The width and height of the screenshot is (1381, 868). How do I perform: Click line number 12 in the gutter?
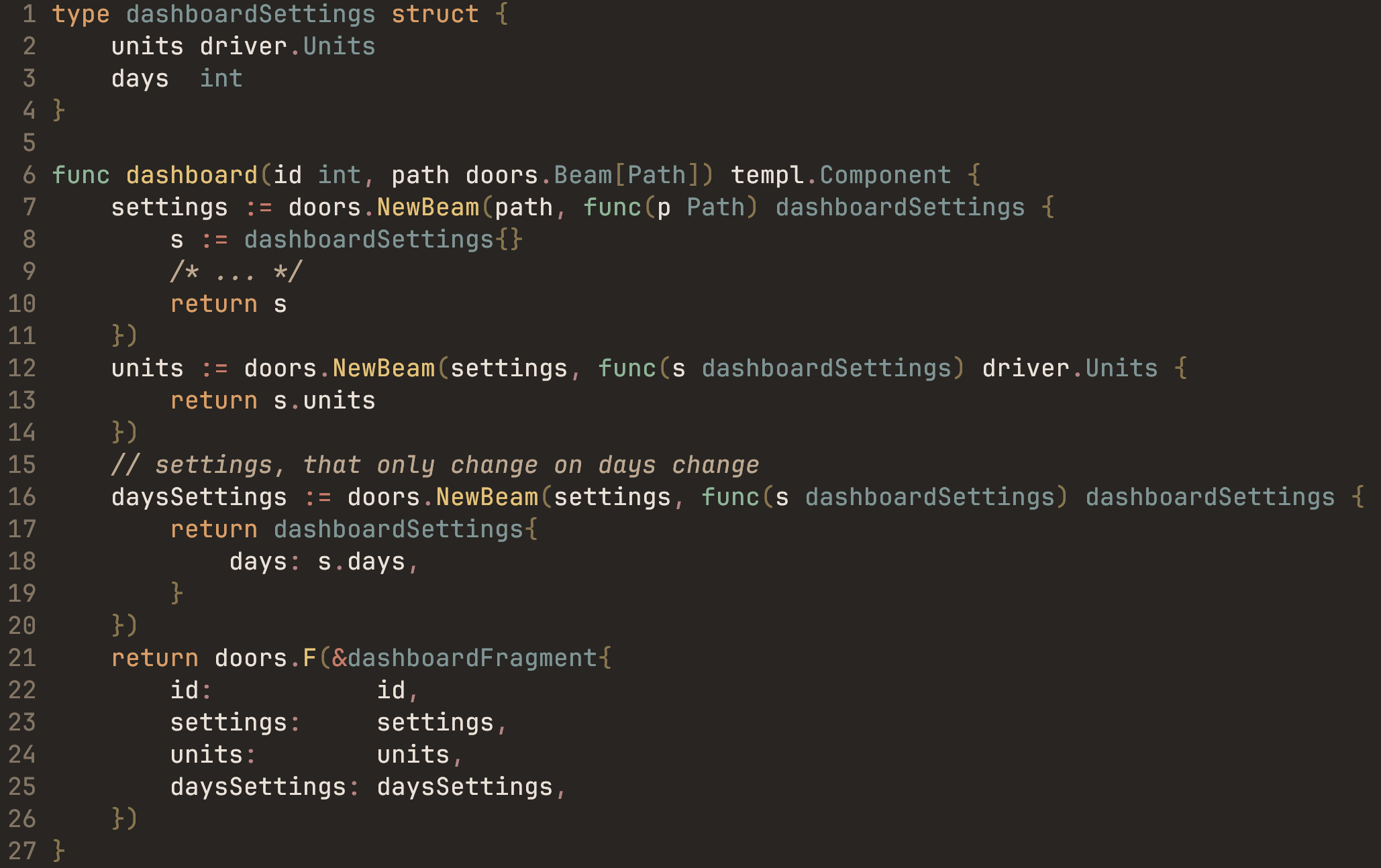click(21, 368)
